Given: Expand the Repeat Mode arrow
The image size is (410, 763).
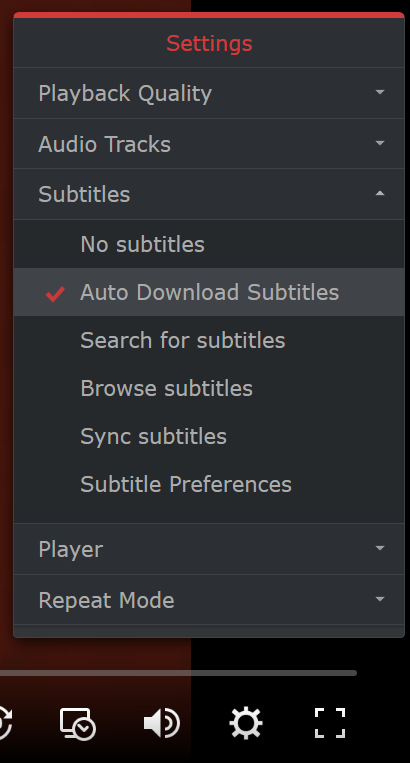Looking at the screenshot, I should 380,599.
